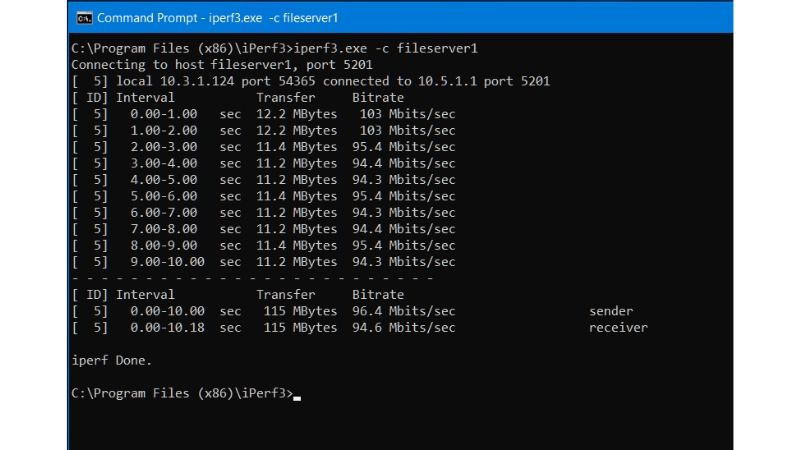The height and width of the screenshot is (450, 800).
Task: Click 'Connecting to host fileserver1, port 5201'
Action: click(222, 65)
